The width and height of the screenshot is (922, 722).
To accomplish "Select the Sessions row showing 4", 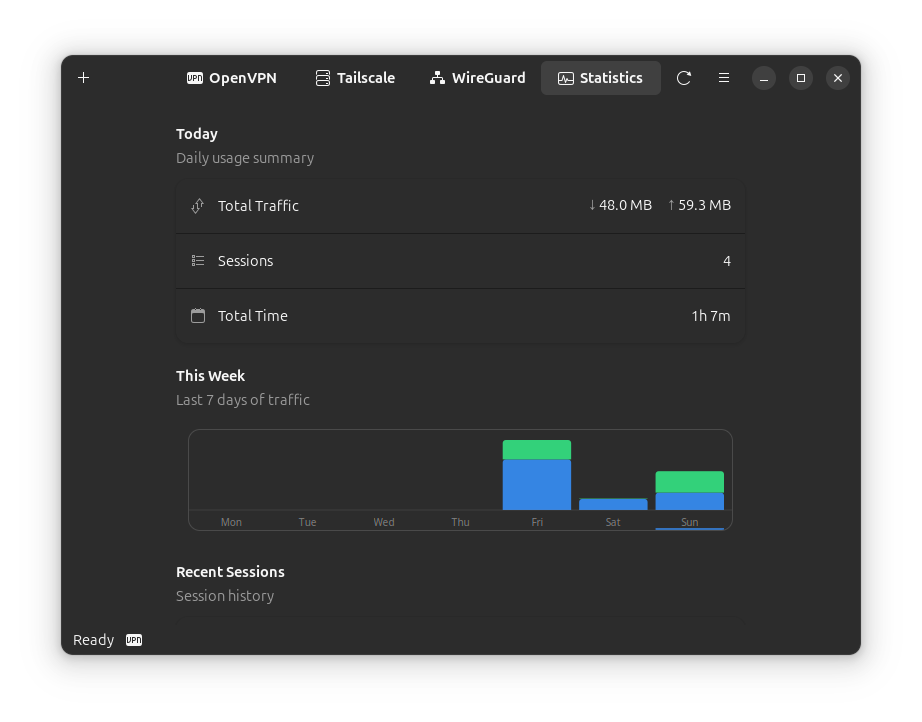I will click(x=460, y=260).
